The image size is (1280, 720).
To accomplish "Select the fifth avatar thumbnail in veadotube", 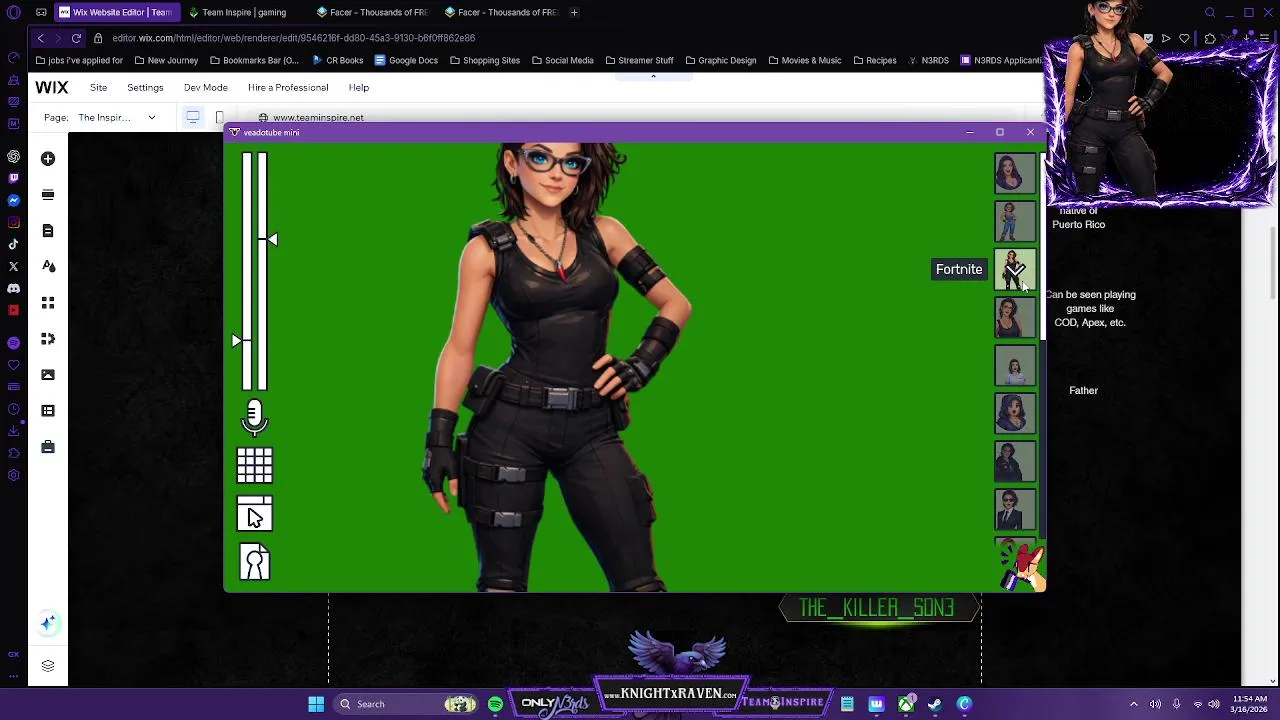I will pos(1015,365).
